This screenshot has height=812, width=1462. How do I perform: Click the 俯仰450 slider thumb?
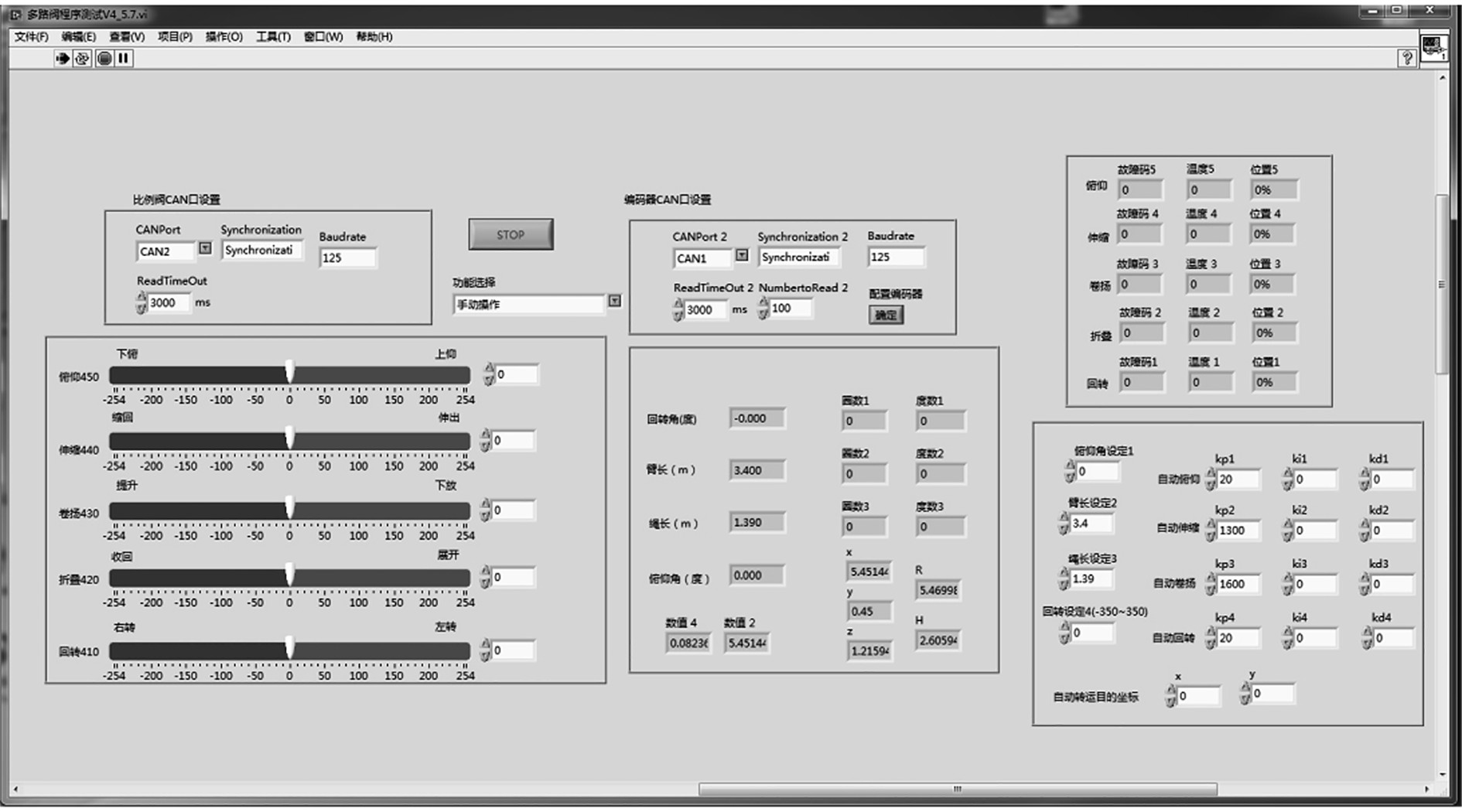coord(289,372)
